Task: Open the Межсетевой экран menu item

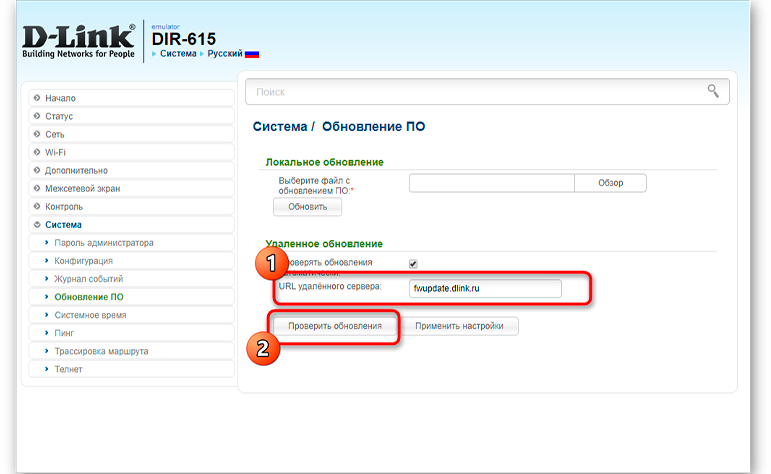Action: (x=131, y=188)
